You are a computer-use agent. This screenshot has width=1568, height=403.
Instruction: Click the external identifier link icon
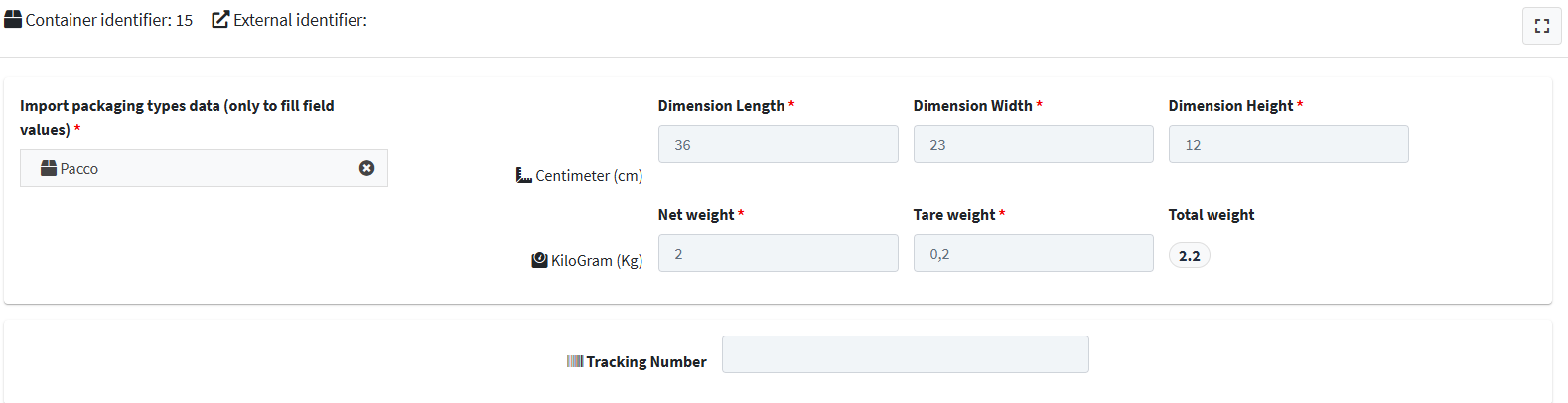pyautogui.click(x=220, y=19)
